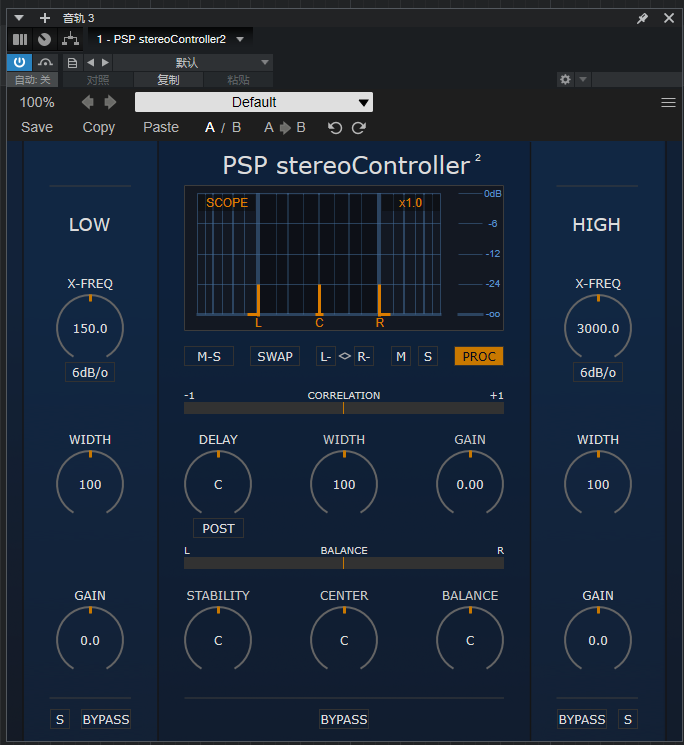Image resolution: width=684 pixels, height=745 pixels.
Task: Copy setting A to B
Action: [x=285, y=127]
